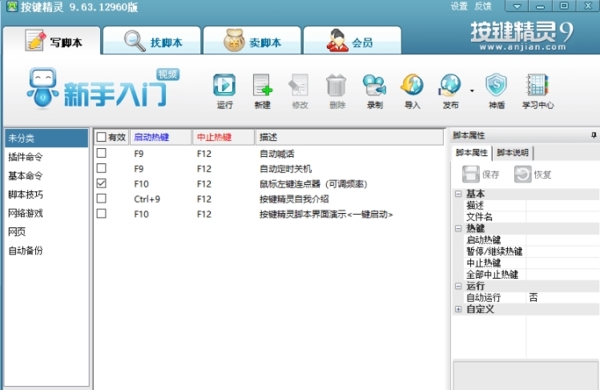Check the box for 按键精灵脚本界面演示 script
The width and height of the screenshot is (600, 390).
[x=101, y=214]
